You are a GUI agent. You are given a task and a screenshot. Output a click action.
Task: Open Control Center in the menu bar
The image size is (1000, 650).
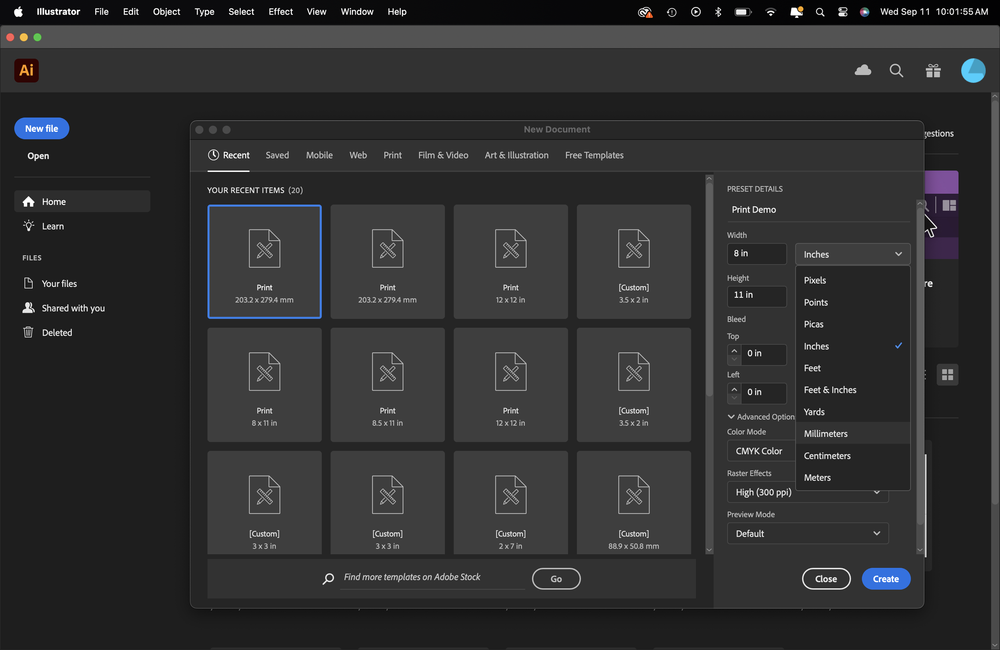point(842,12)
